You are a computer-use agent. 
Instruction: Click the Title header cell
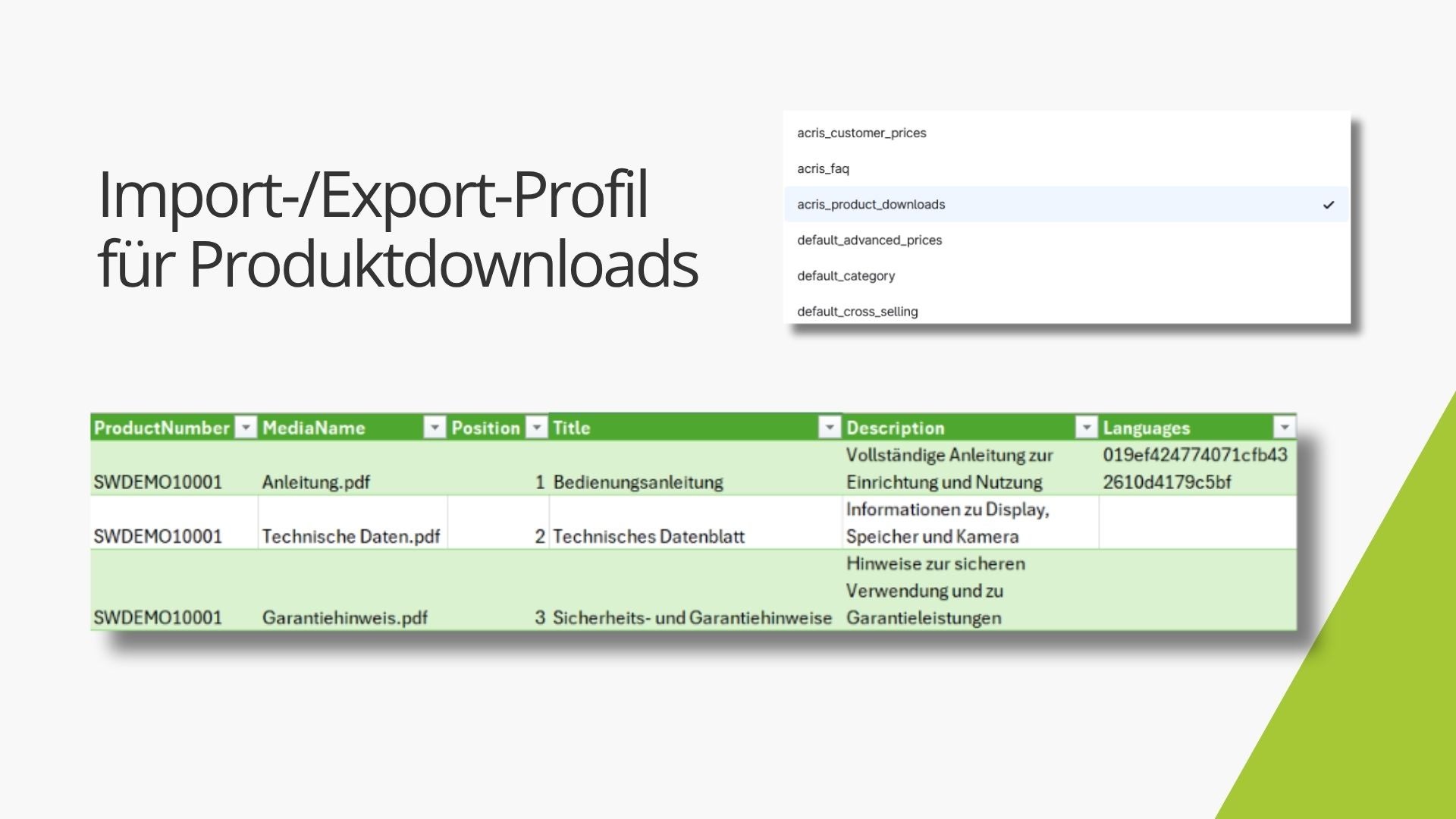[695, 428]
